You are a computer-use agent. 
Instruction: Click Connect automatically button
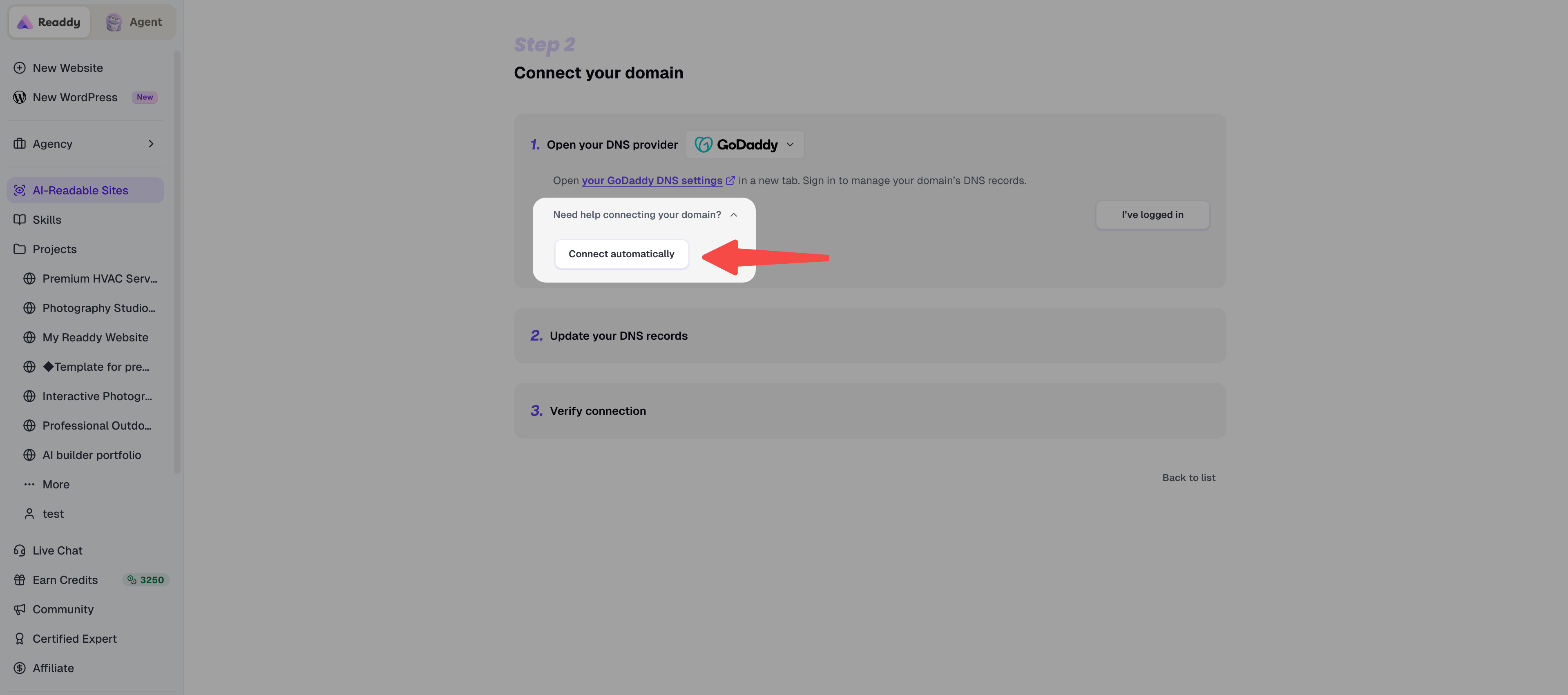pos(621,254)
